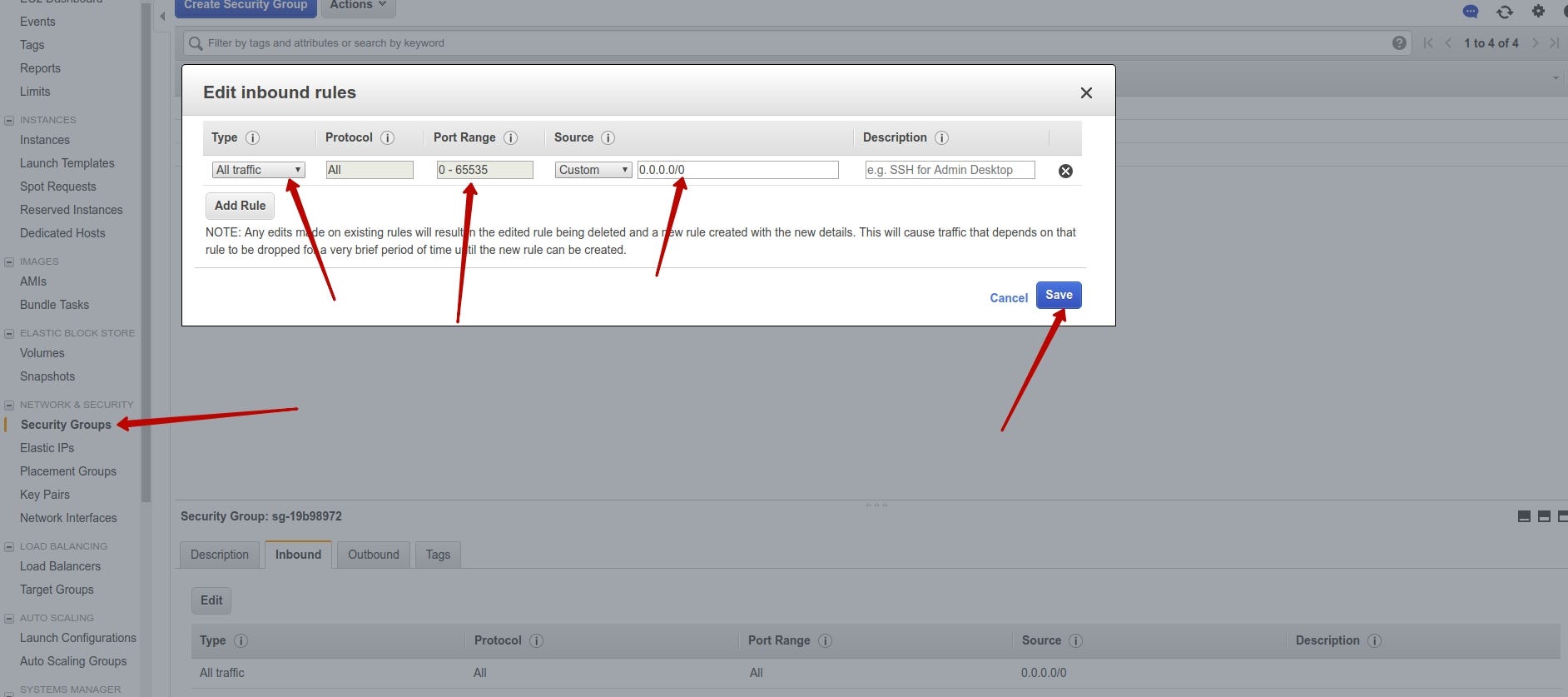
Task: Click Port Range info icon in inbound table
Action: click(x=825, y=640)
